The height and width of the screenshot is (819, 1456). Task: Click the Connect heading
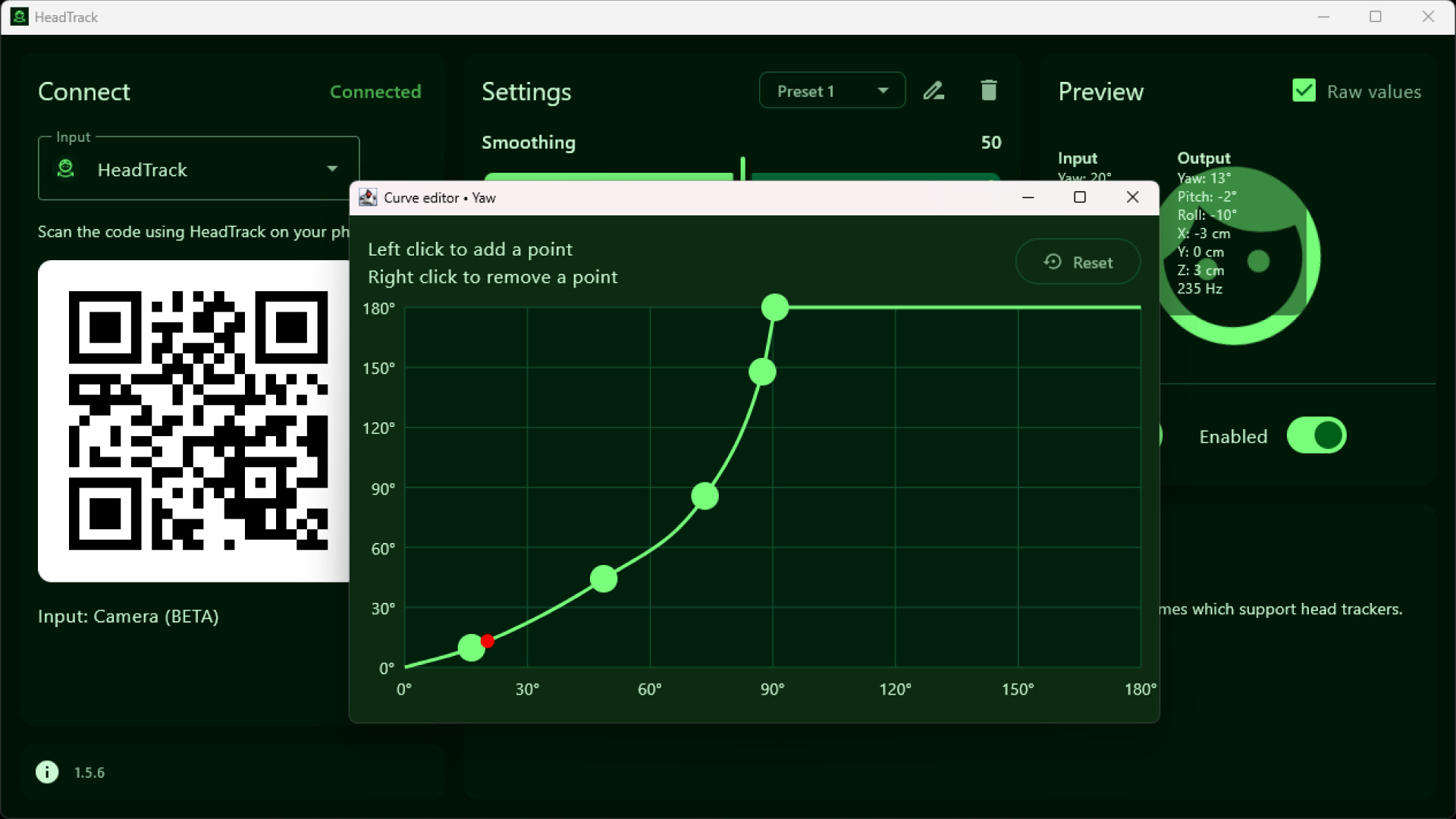point(84,92)
